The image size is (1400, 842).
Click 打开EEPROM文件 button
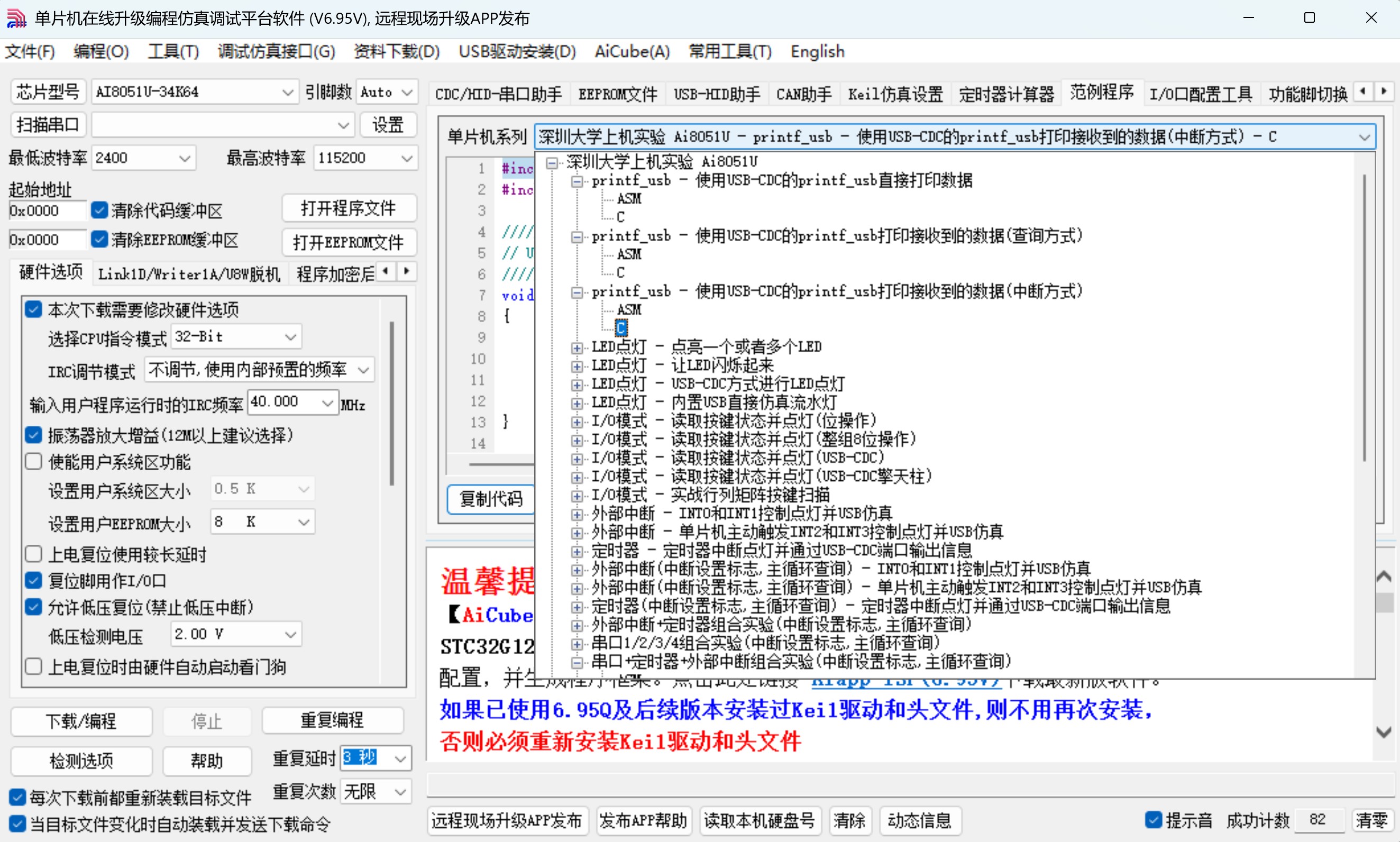click(349, 242)
